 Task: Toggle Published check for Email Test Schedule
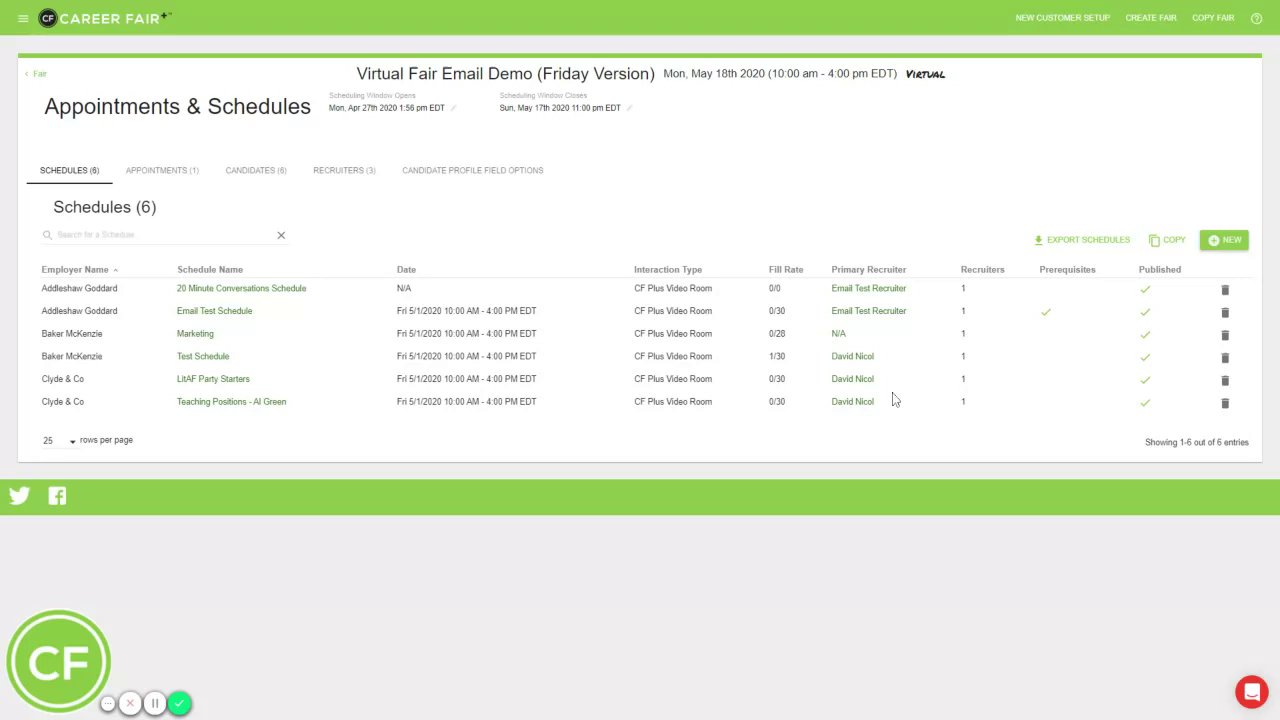(x=1145, y=312)
